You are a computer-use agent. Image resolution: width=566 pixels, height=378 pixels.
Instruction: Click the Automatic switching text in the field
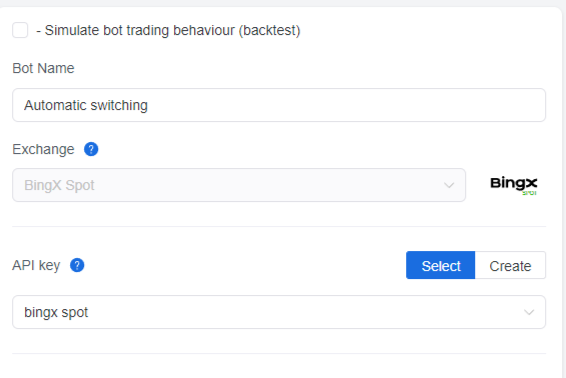click(x=86, y=105)
